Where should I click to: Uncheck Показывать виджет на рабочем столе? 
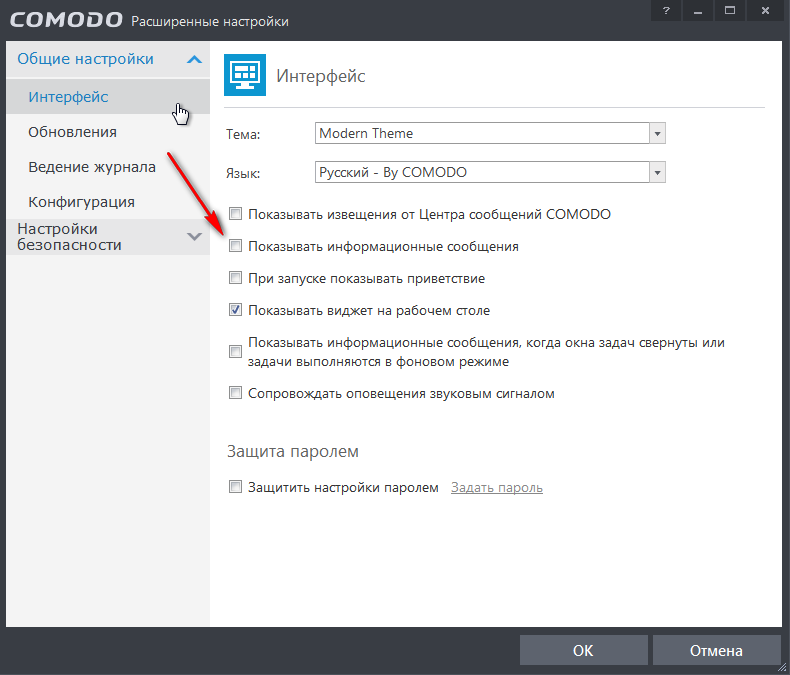pyautogui.click(x=236, y=310)
